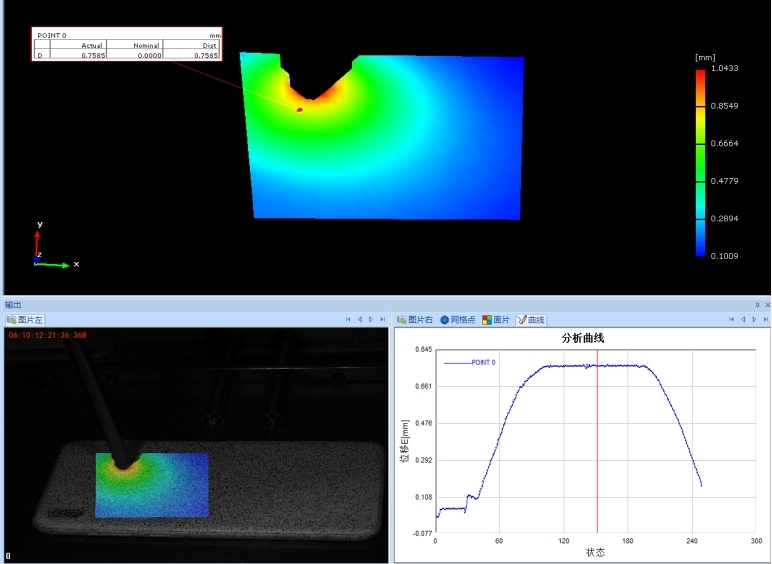The height and width of the screenshot is (564, 772).
Task: Jump to last frame in left image panel
Action: (x=382, y=320)
